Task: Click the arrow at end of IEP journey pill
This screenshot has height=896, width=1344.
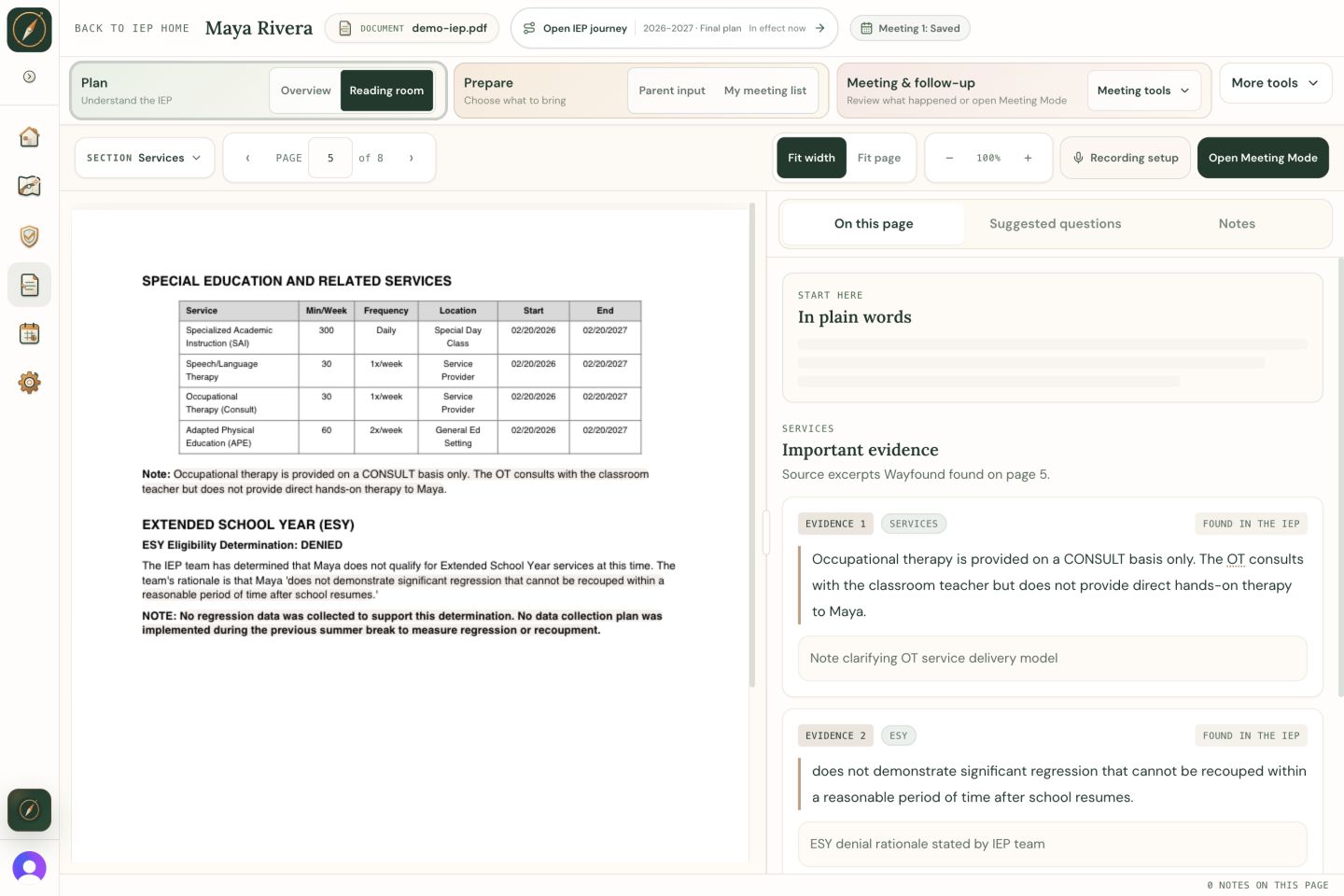Action: pos(819,28)
